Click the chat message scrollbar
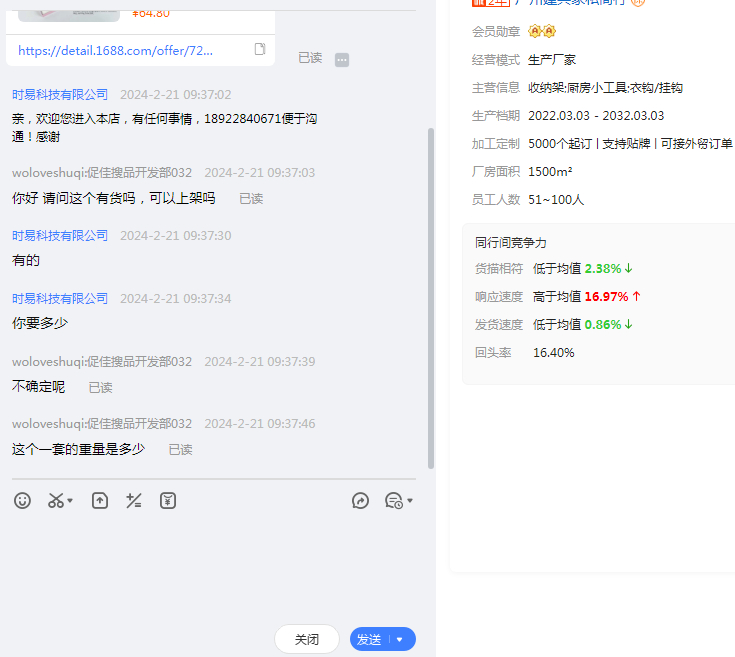 [431, 300]
